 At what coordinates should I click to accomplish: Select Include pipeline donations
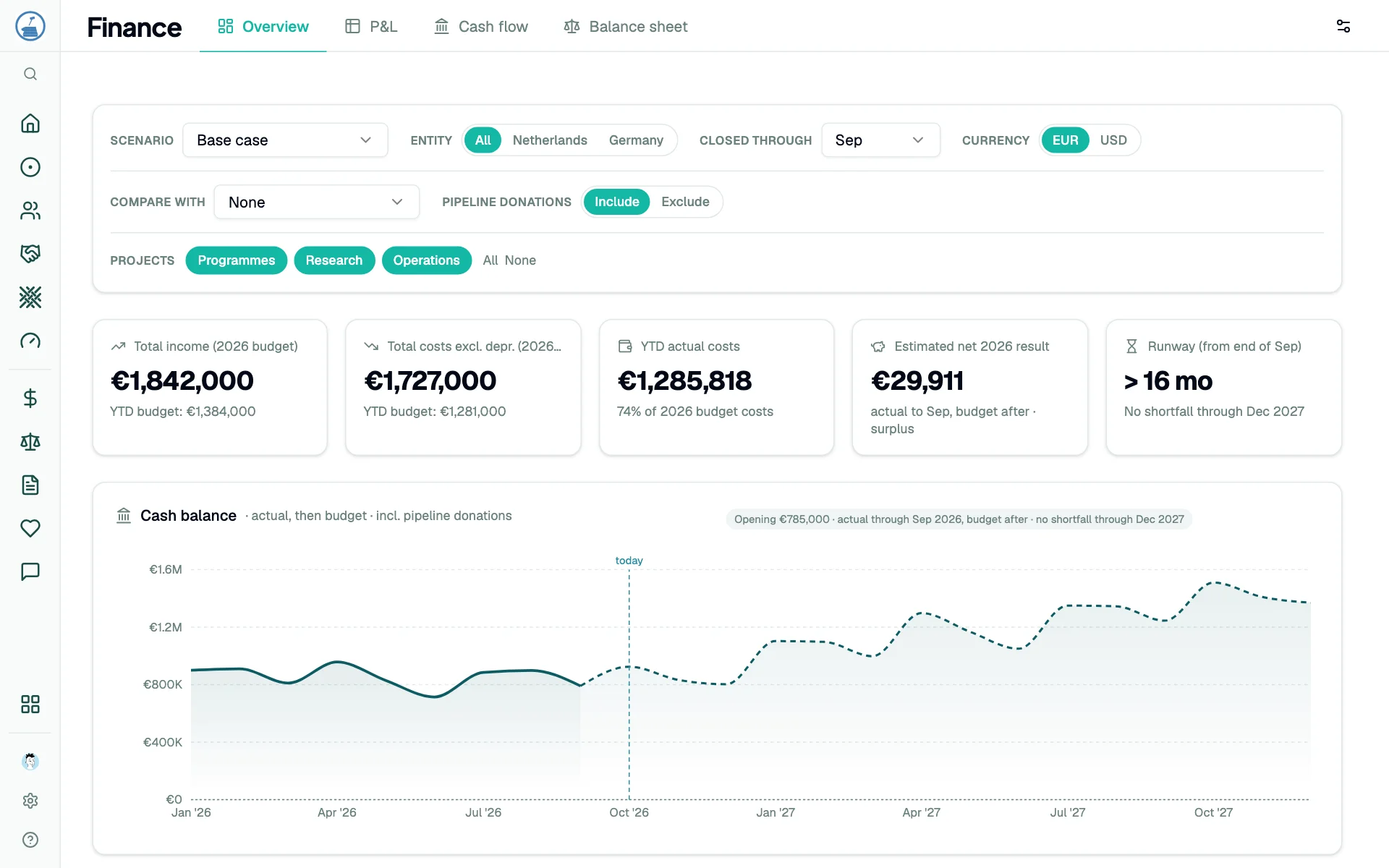pyautogui.click(x=616, y=202)
